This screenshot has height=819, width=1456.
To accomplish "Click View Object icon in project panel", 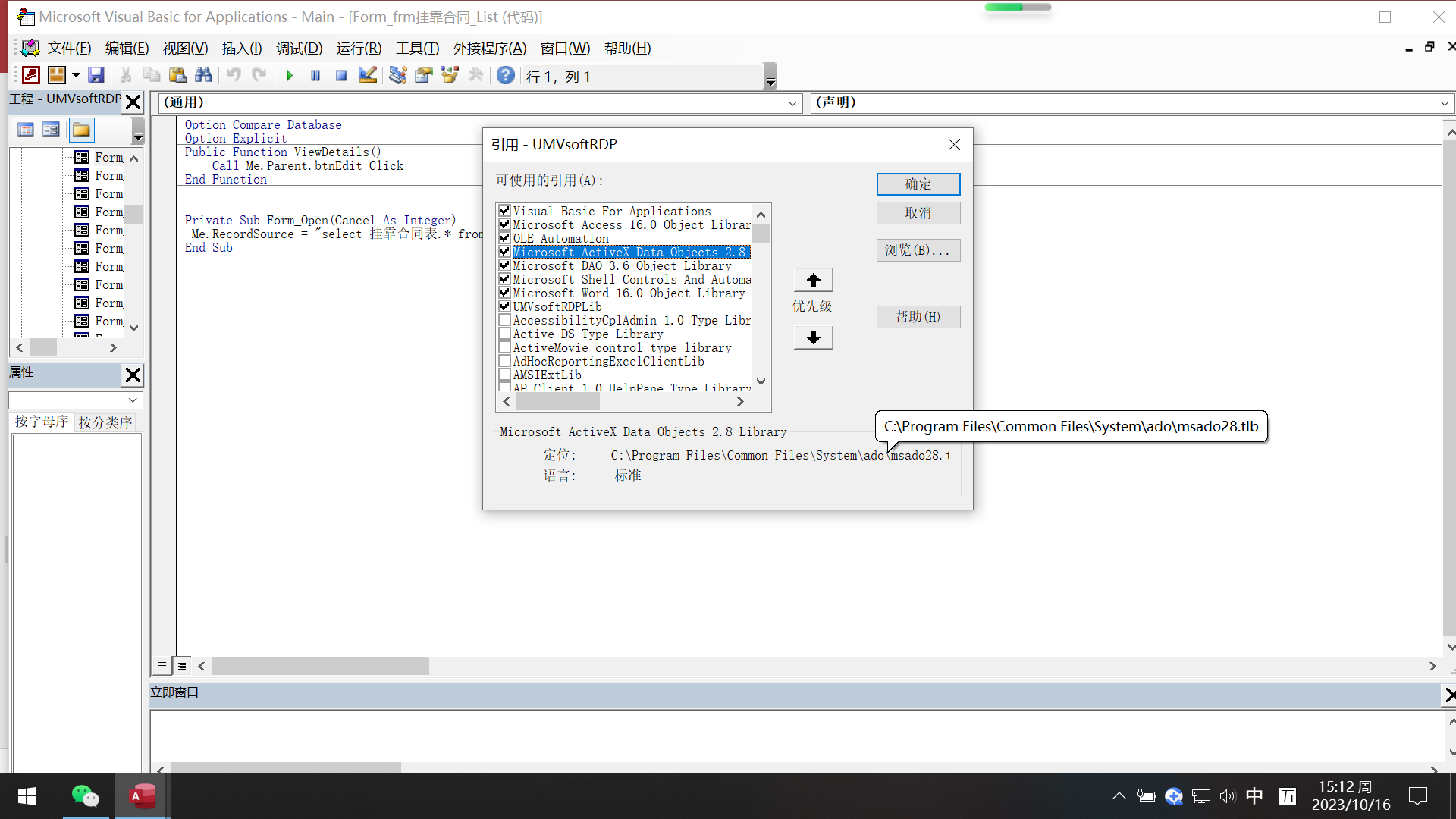I will [51, 130].
